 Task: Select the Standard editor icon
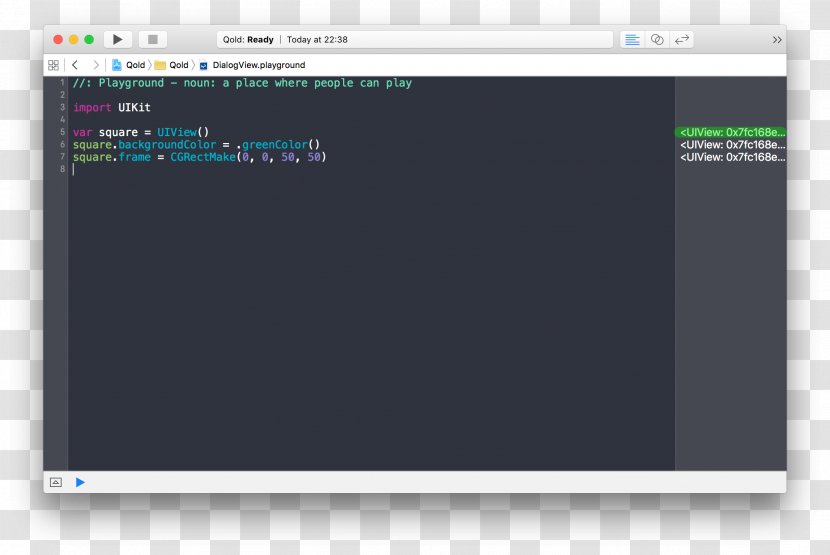pyautogui.click(x=632, y=40)
